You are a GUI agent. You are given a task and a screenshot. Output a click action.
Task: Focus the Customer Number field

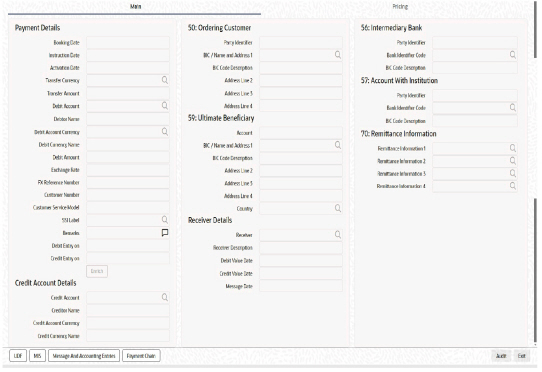pyautogui.click(x=128, y=195)
